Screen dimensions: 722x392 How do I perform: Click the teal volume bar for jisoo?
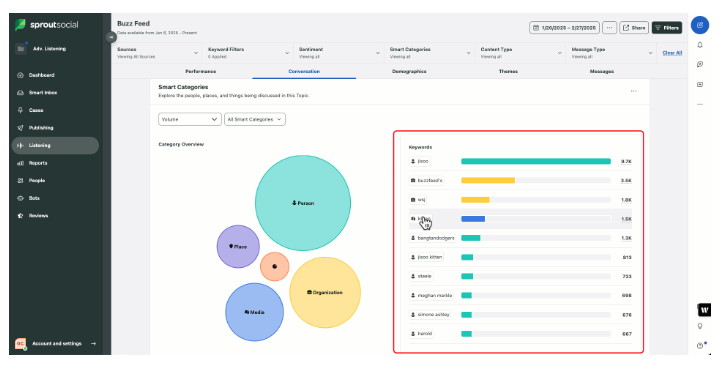pos(536,161)
